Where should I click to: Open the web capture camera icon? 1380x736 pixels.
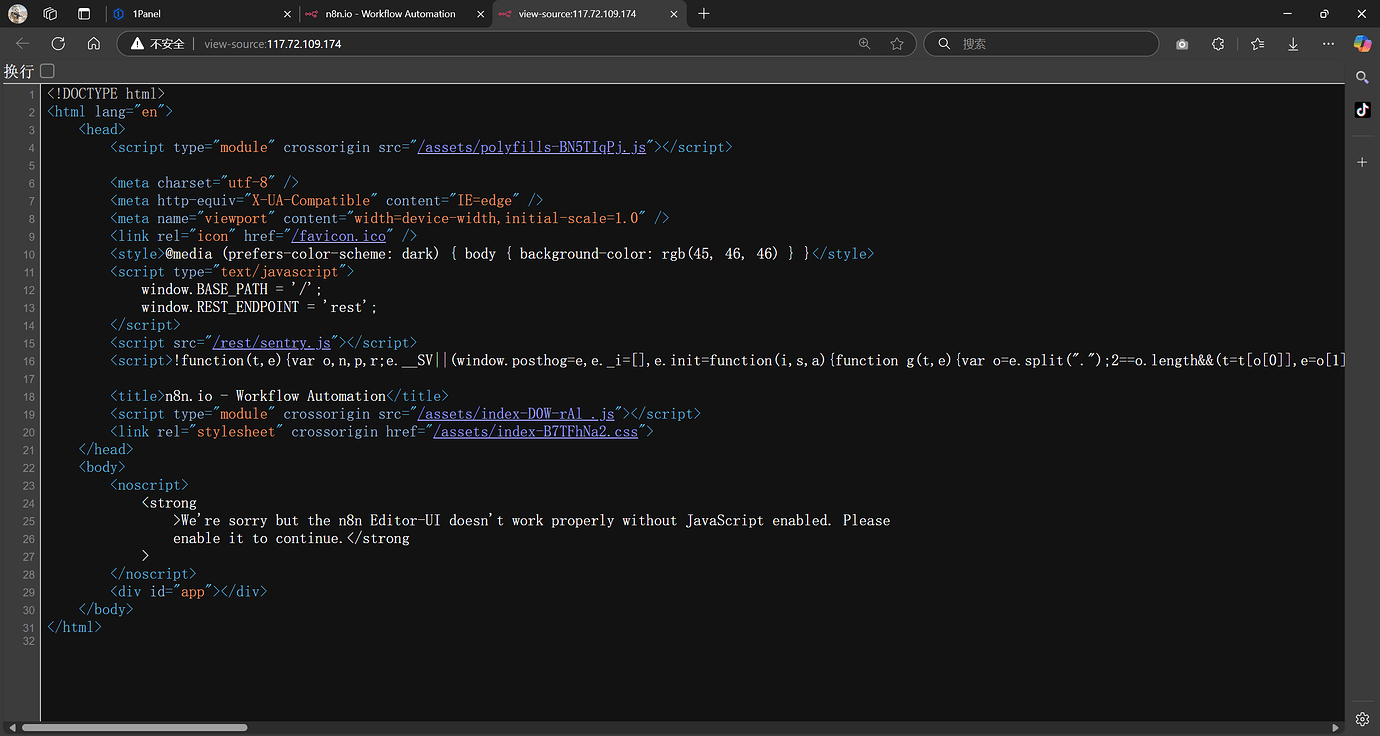[1181, 43]
